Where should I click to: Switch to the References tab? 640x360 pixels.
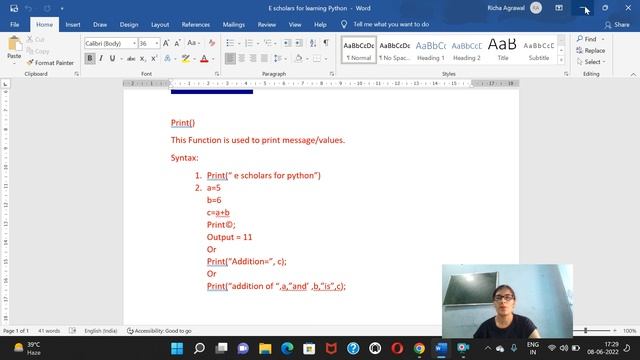pos(196,24)
